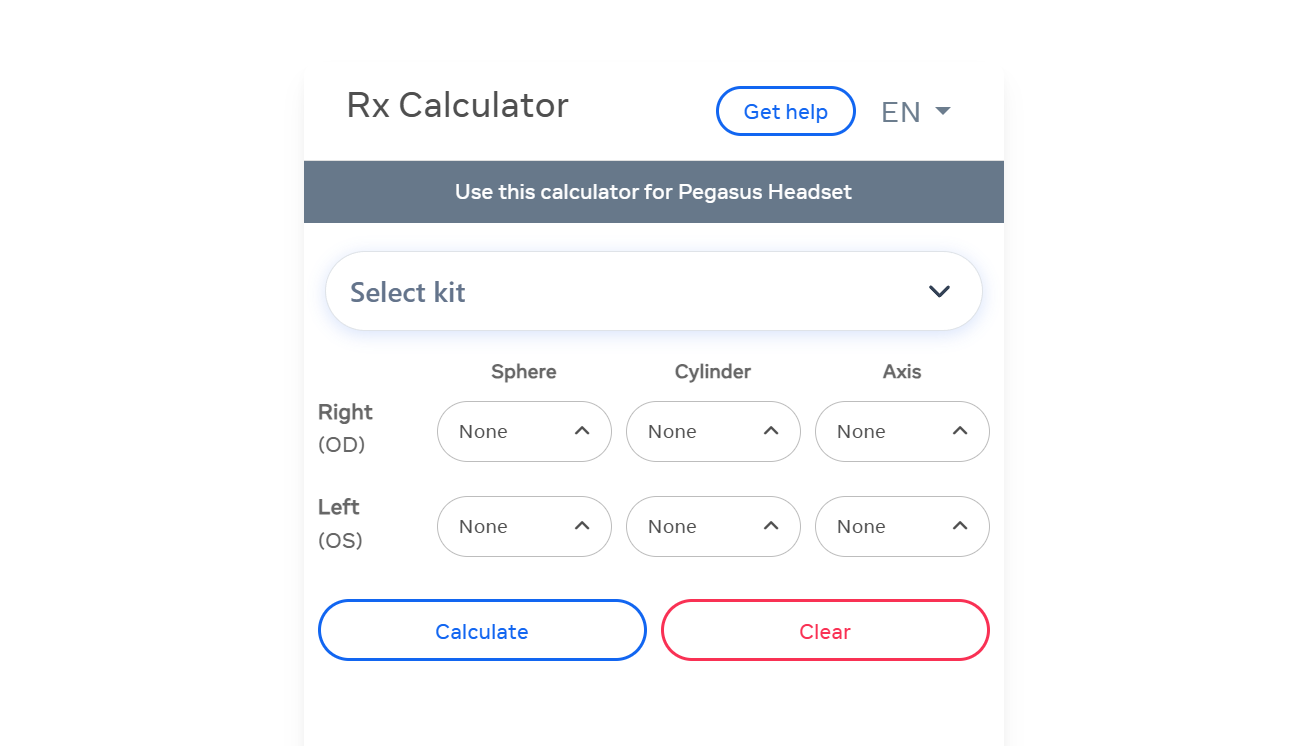Open the Left (OS) Axis dropdown
This screenshot has height=746, width=1302.
pyautogui.click(x=902, y=526)
